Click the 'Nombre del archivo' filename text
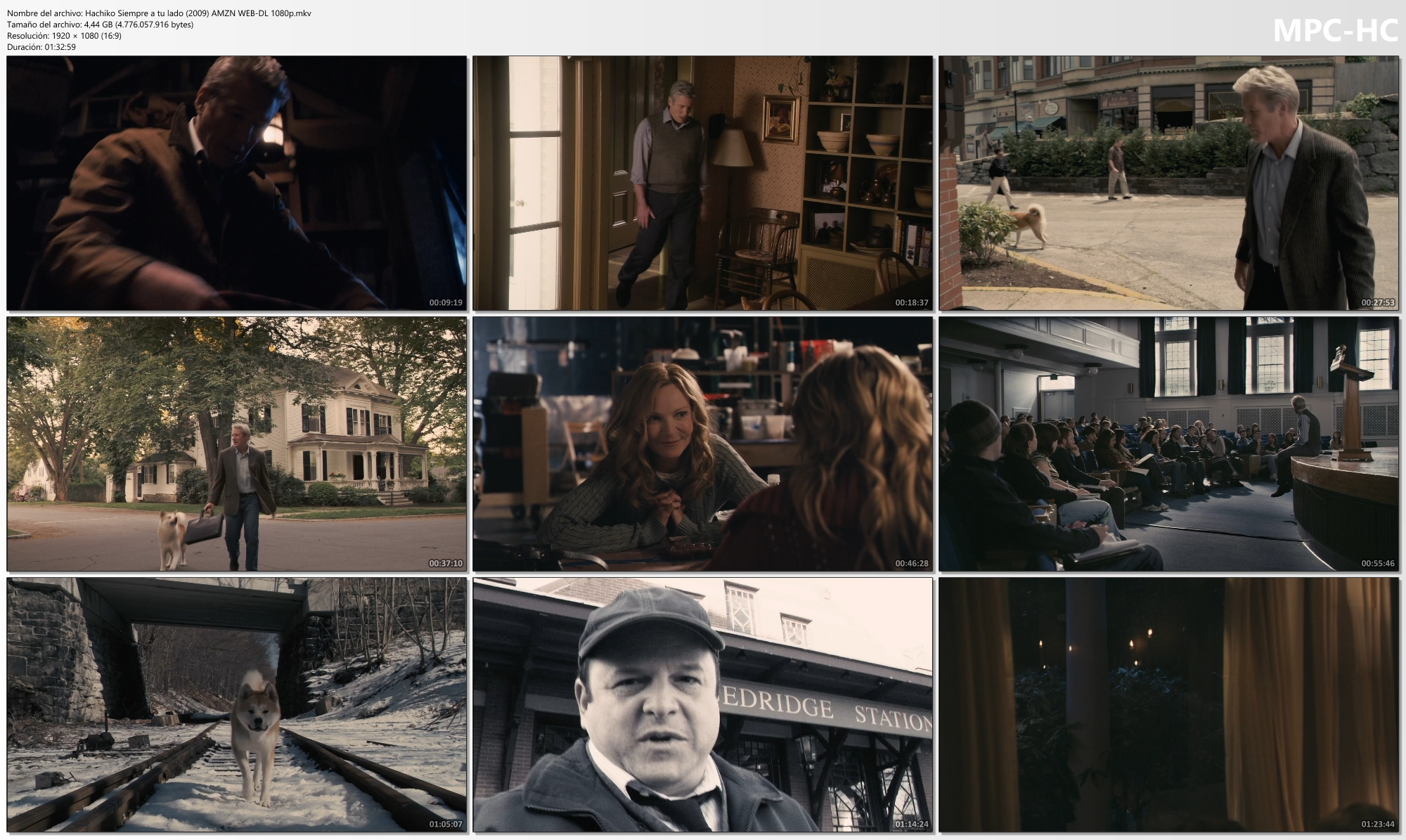 (x=159, y=13)
